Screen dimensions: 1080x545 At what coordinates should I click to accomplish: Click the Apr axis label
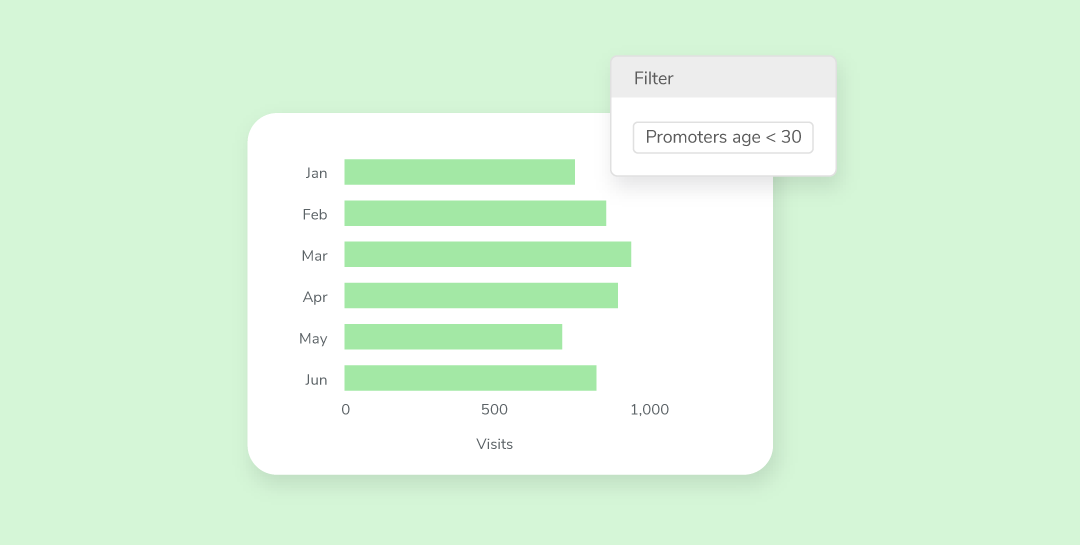pos(315,297)
